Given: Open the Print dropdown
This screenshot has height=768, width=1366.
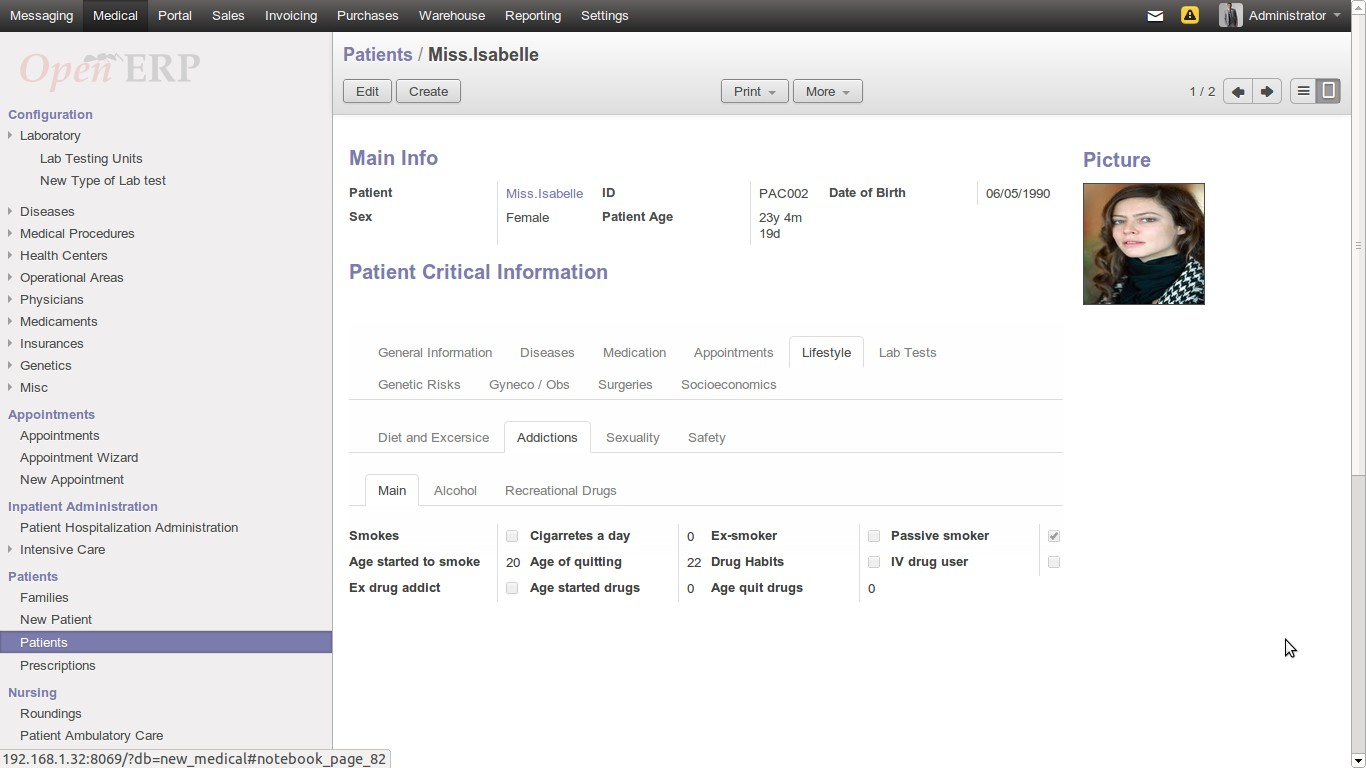Looking at the screenshot, I should (754, 91).
